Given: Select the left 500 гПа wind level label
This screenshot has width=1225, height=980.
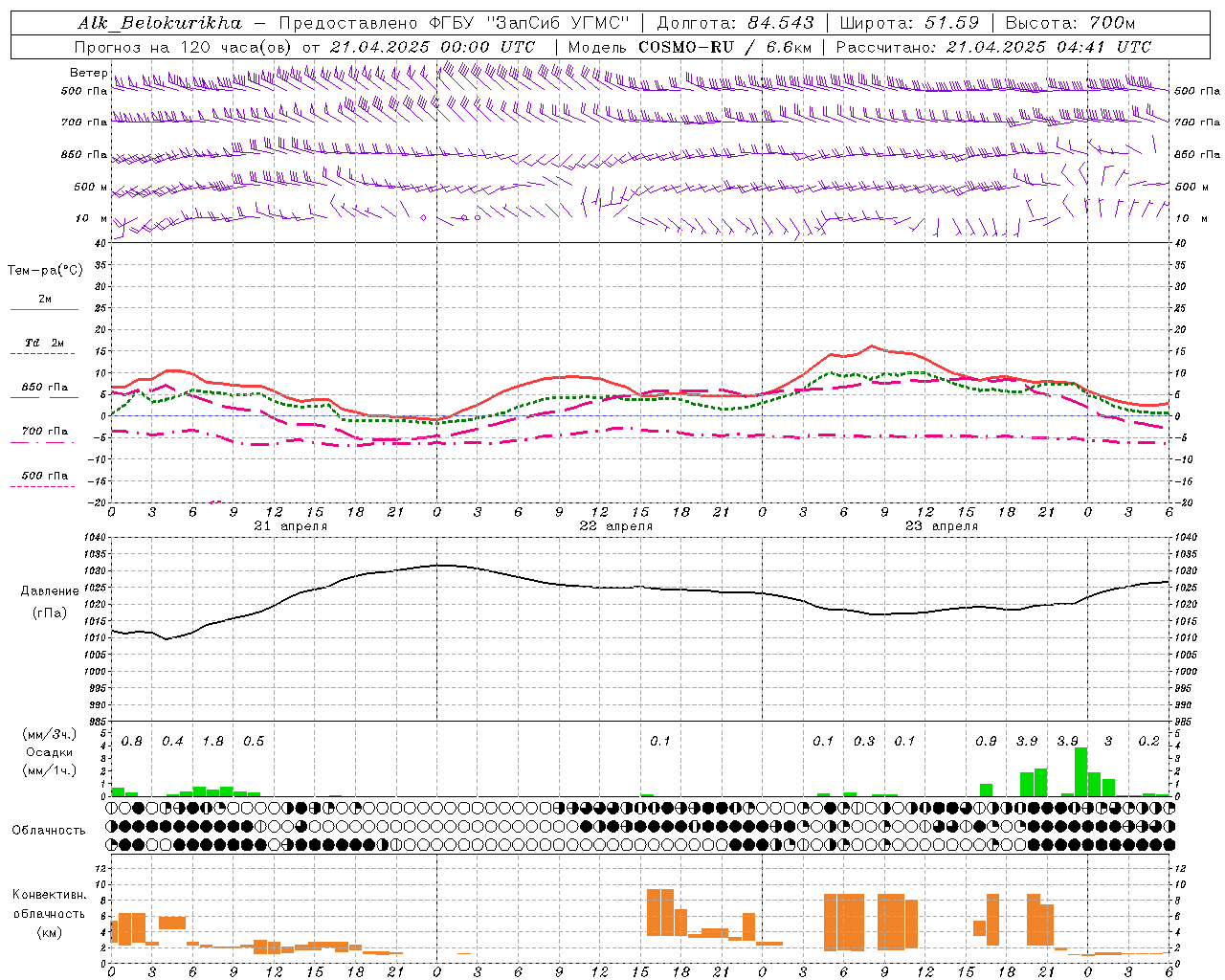Looking at the screenshot, I should [84, 92].
